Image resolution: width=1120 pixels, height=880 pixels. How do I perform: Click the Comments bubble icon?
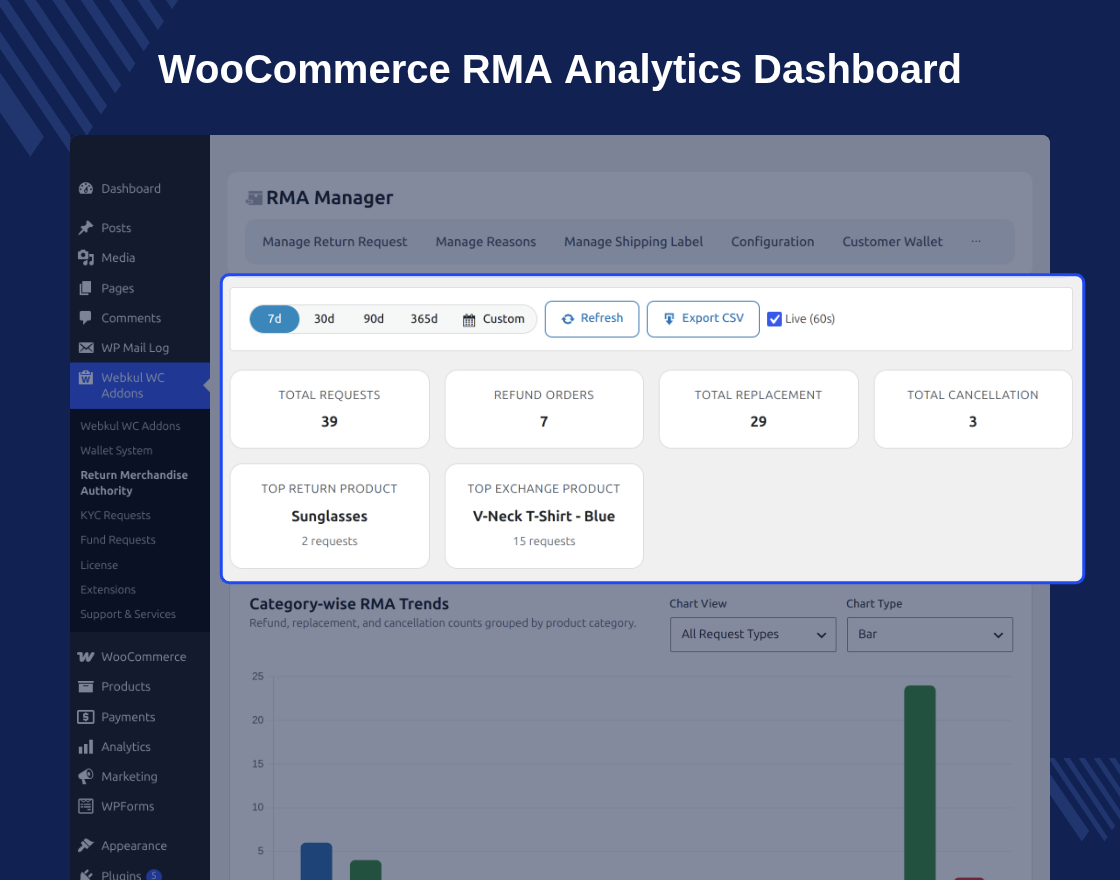pyautogui.click(x=86, y=318)
